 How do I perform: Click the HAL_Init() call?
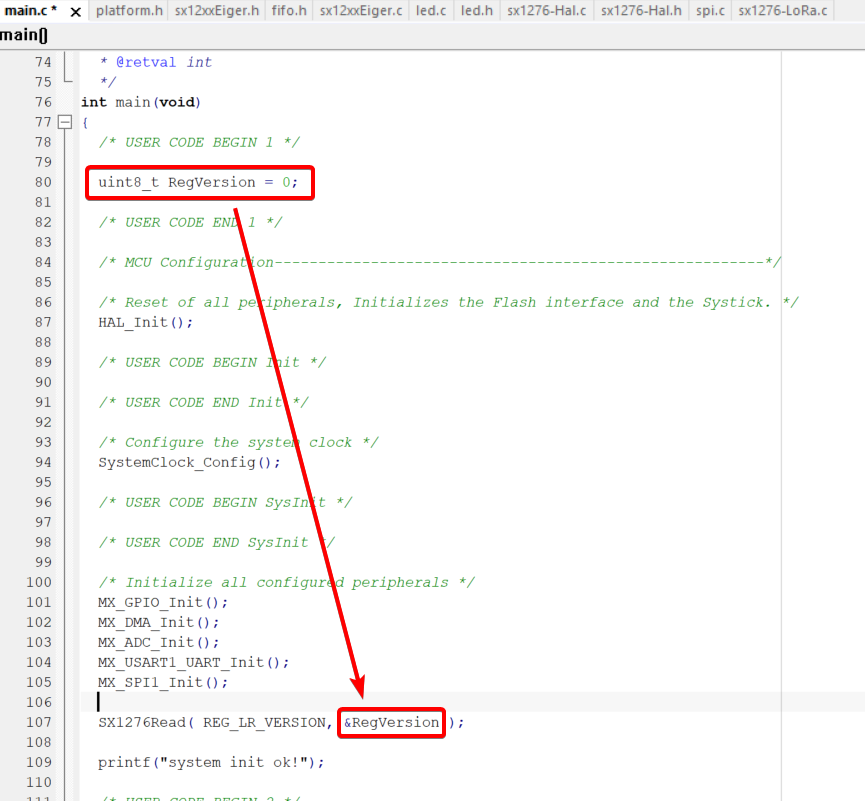coord(145,322)
